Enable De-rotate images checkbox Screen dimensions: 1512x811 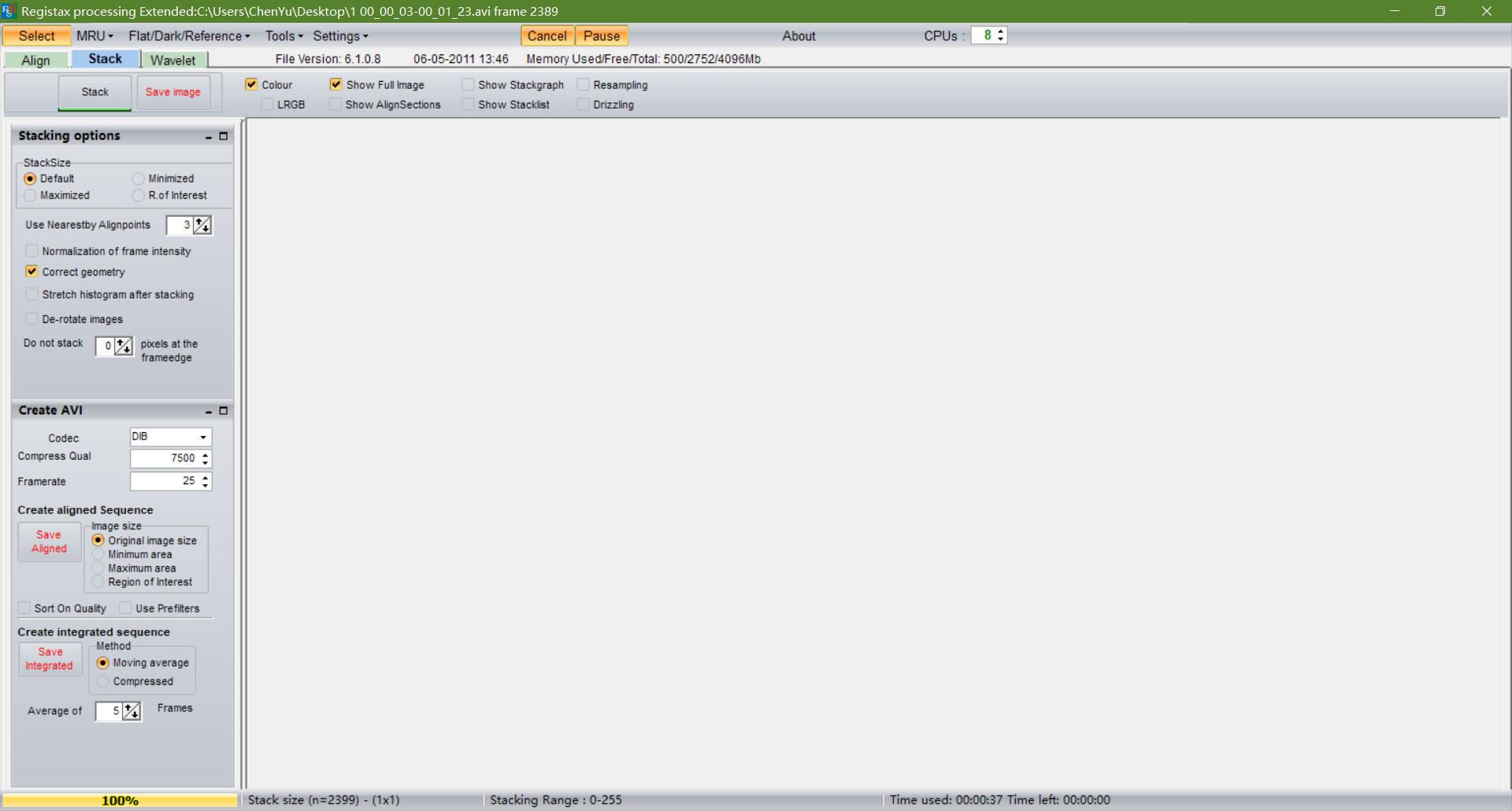31,318
